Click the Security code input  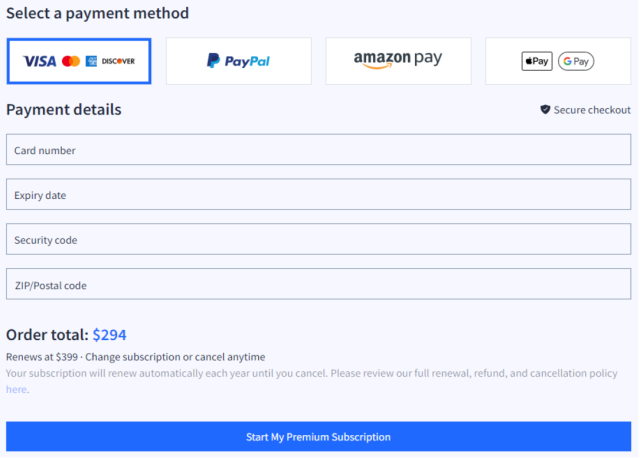318,240
